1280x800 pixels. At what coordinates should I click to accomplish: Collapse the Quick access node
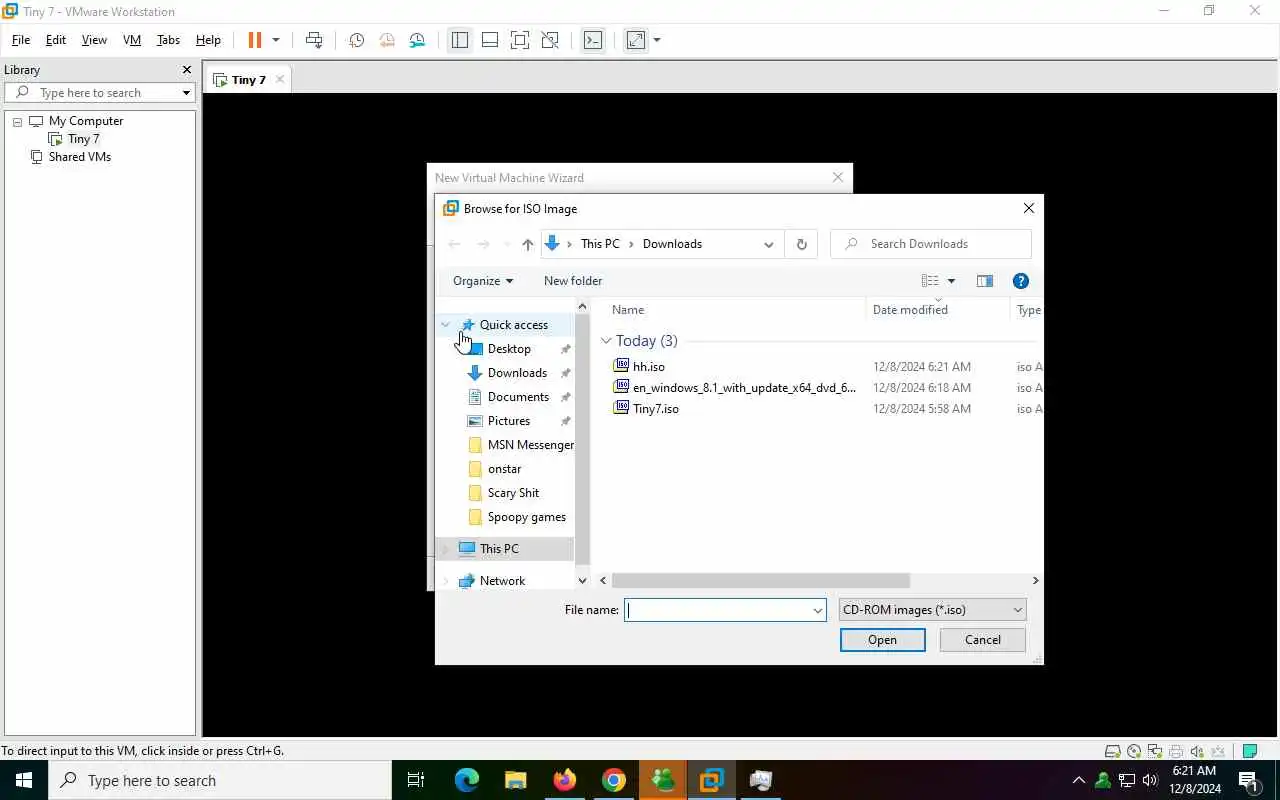click(x=446, y=325)
